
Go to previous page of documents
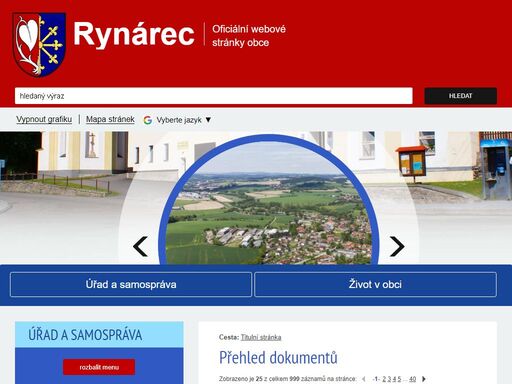(x=364, y=379)
